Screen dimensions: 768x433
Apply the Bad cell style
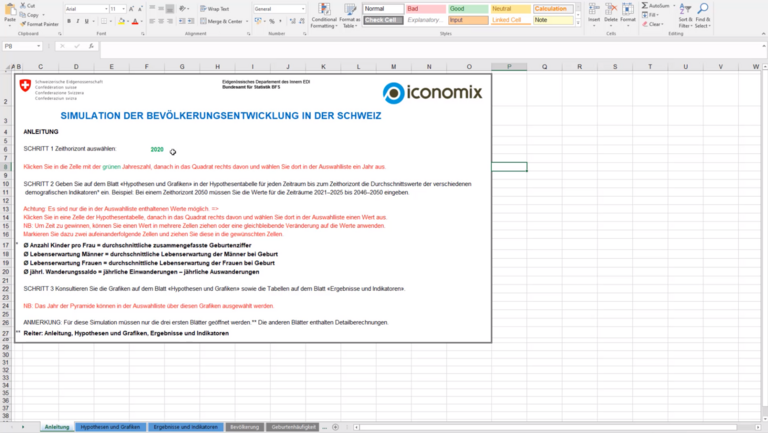pos(426,9)
